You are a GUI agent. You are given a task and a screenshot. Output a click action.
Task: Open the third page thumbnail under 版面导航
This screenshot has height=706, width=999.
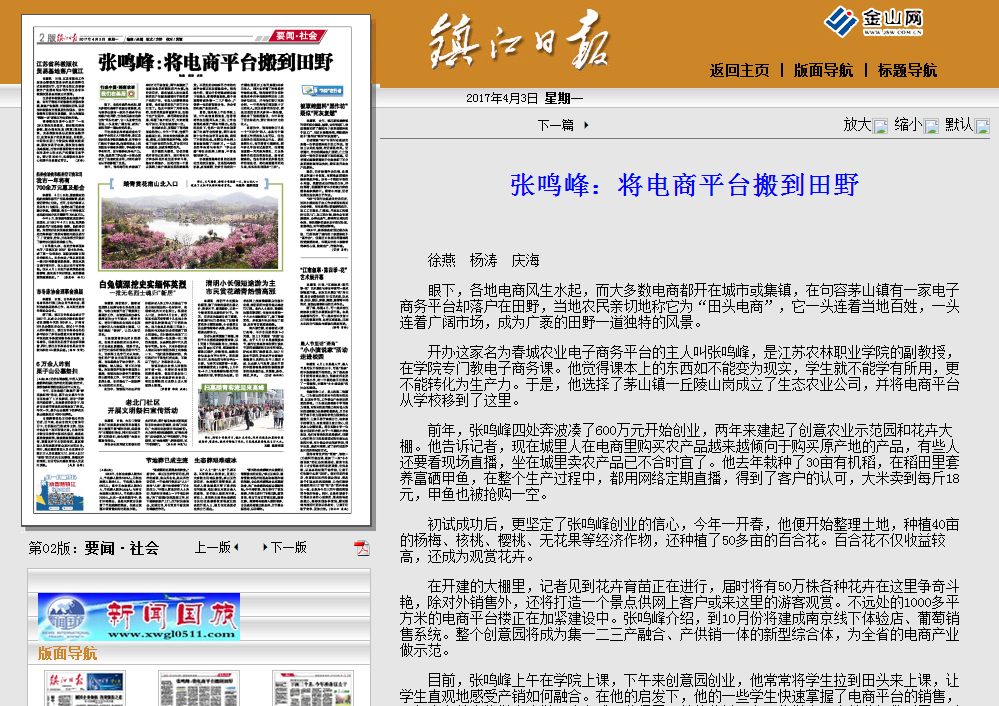(312, 688)
